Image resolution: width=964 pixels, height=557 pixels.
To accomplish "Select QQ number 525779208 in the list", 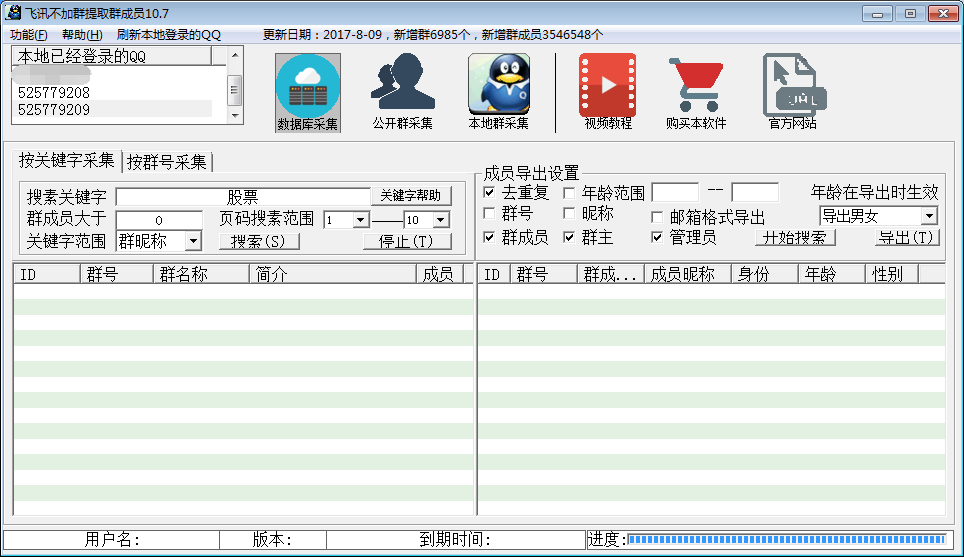I will tap(53, 93).
